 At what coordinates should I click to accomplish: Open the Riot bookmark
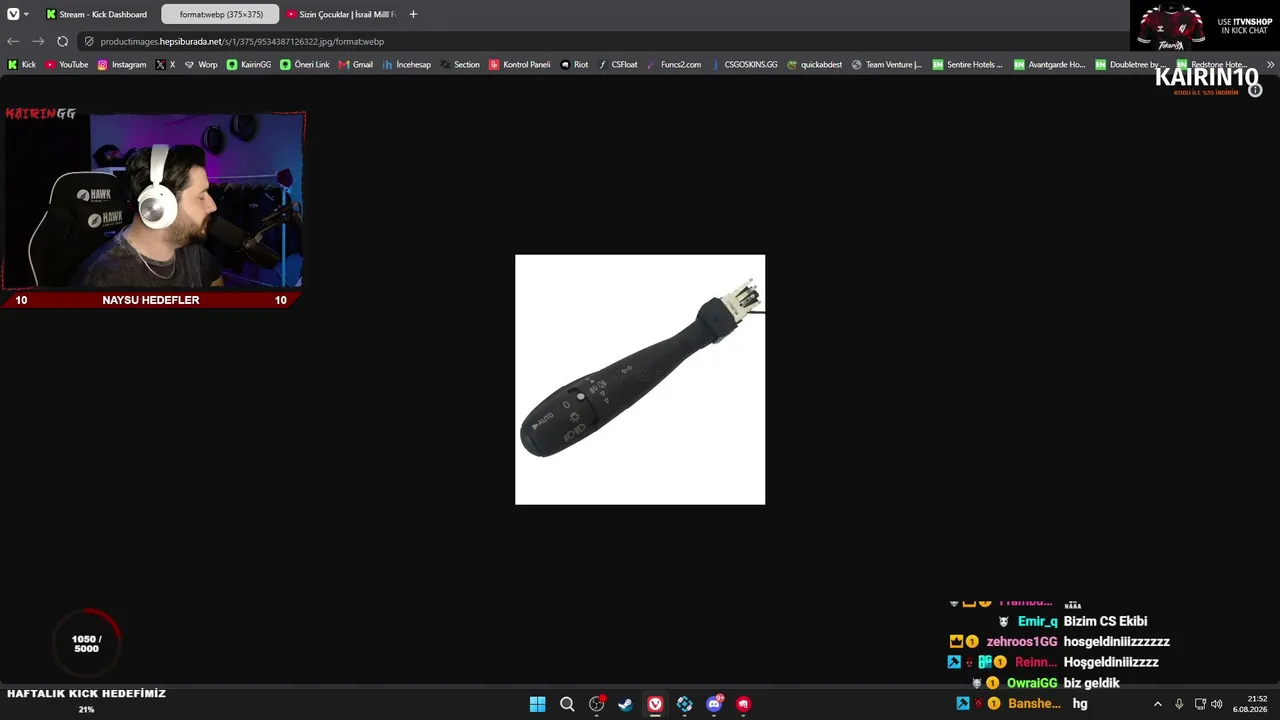[x=575, y=64]
